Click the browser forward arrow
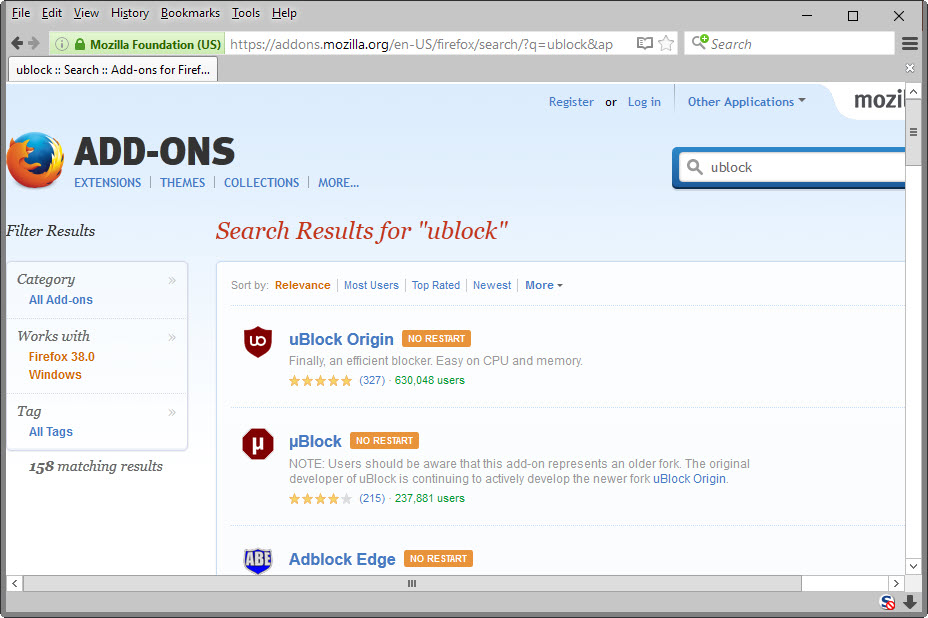The width and height of the screenshot is (928, 618). [x=34, y=43]
